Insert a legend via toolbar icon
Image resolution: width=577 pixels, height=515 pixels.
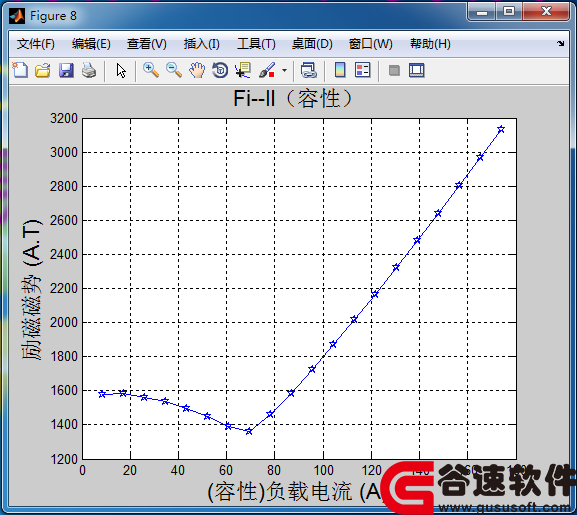362,70
